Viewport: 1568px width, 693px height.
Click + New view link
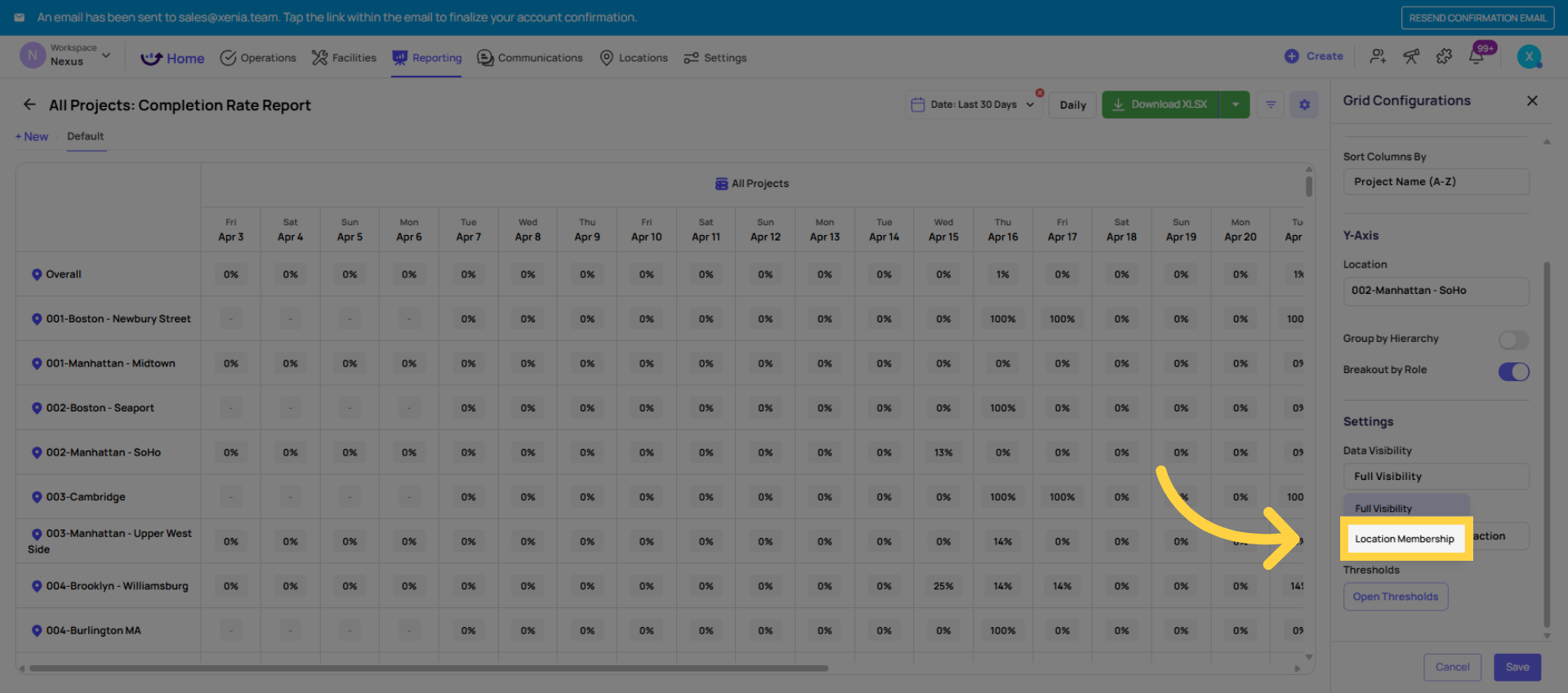32,136
